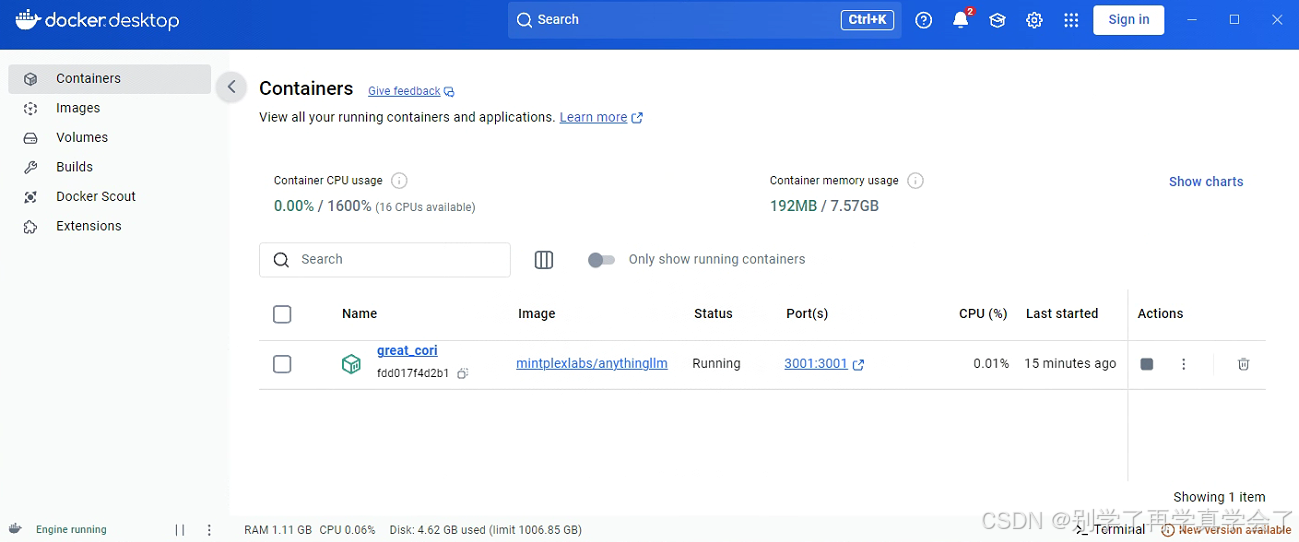The width and height of the screenshot is (1299, 542).
Task: Click the Disk 4.62 GB used entry
Action: point(484,530)
